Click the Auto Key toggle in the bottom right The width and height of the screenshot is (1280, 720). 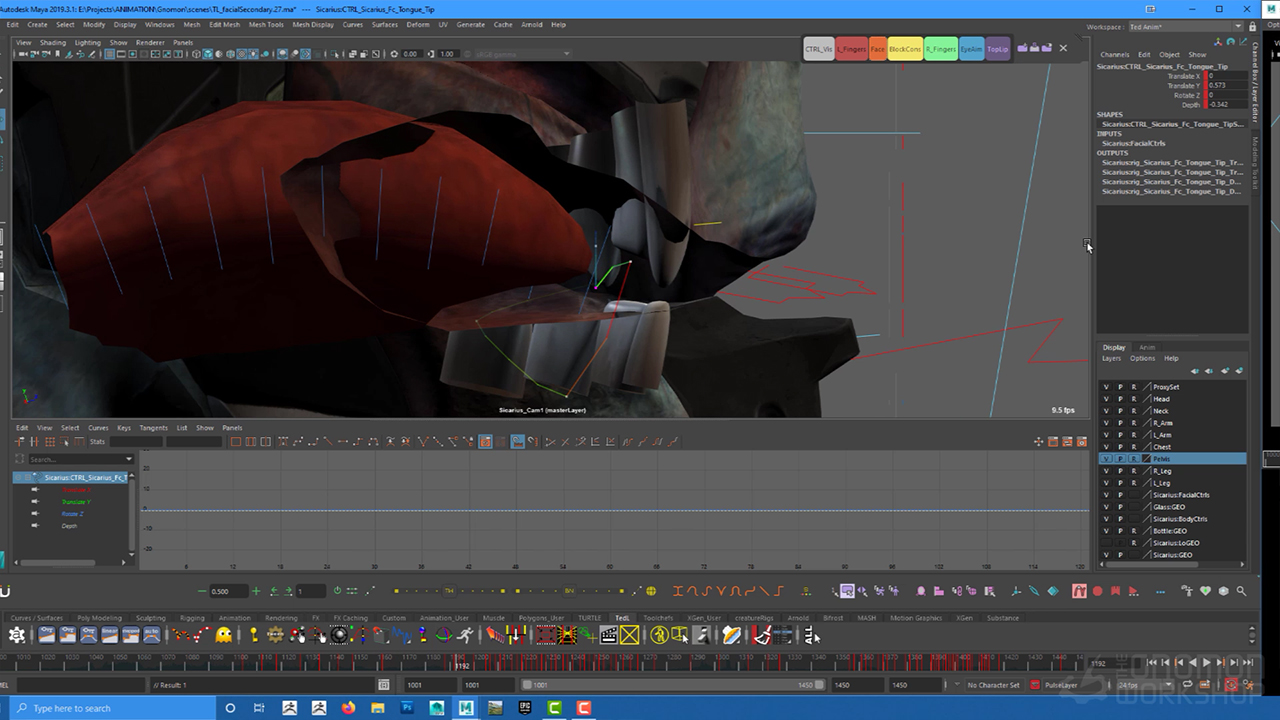(x=1232, y=685)
